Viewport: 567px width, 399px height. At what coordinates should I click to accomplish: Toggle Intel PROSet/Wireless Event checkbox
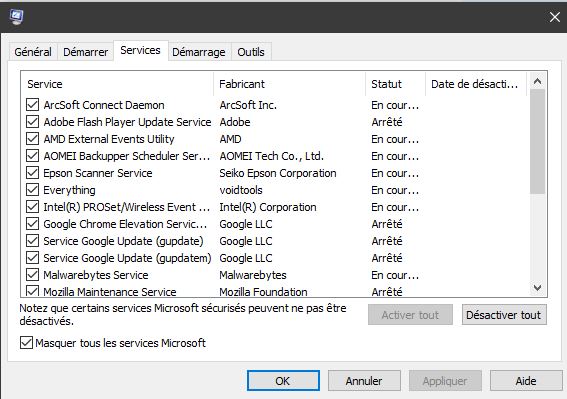(33, 207)
